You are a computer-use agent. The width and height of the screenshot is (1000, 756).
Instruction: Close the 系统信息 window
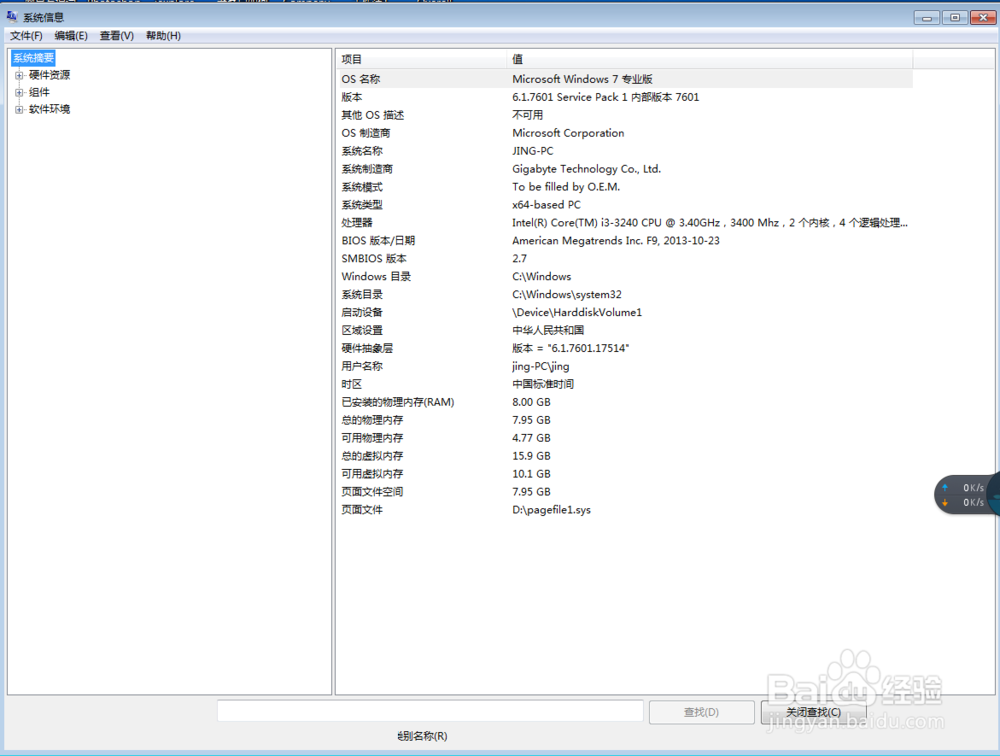tap(983, 17)
